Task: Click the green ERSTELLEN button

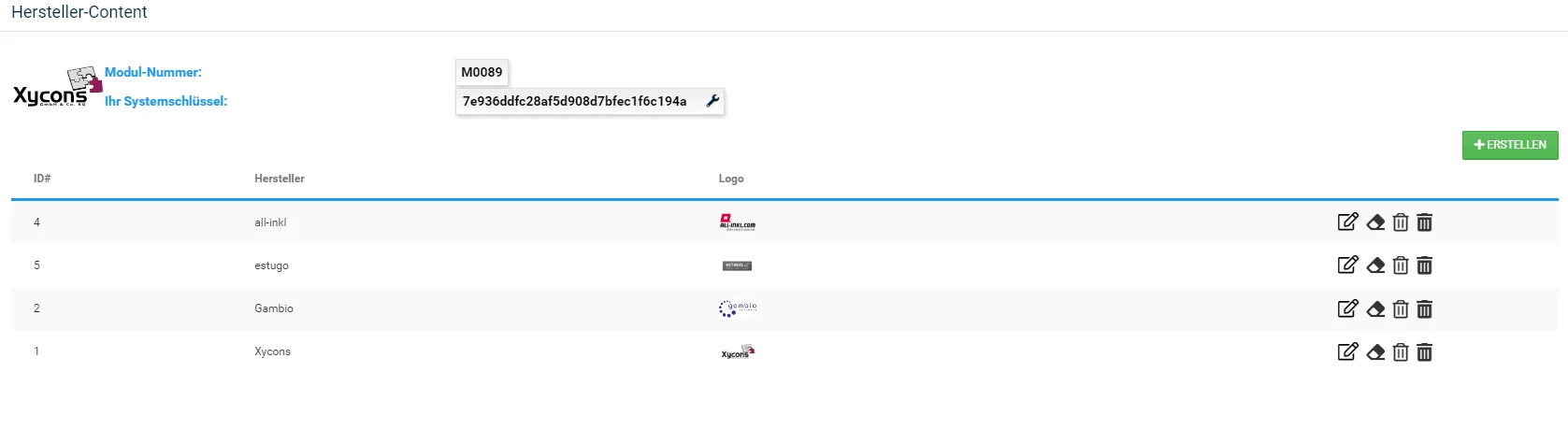Action: [x=1510, y=145]
